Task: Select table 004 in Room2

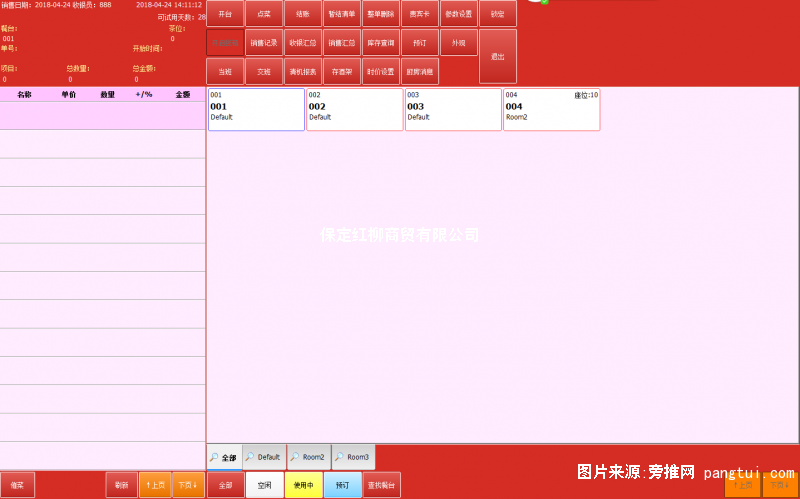Action: 552,110
